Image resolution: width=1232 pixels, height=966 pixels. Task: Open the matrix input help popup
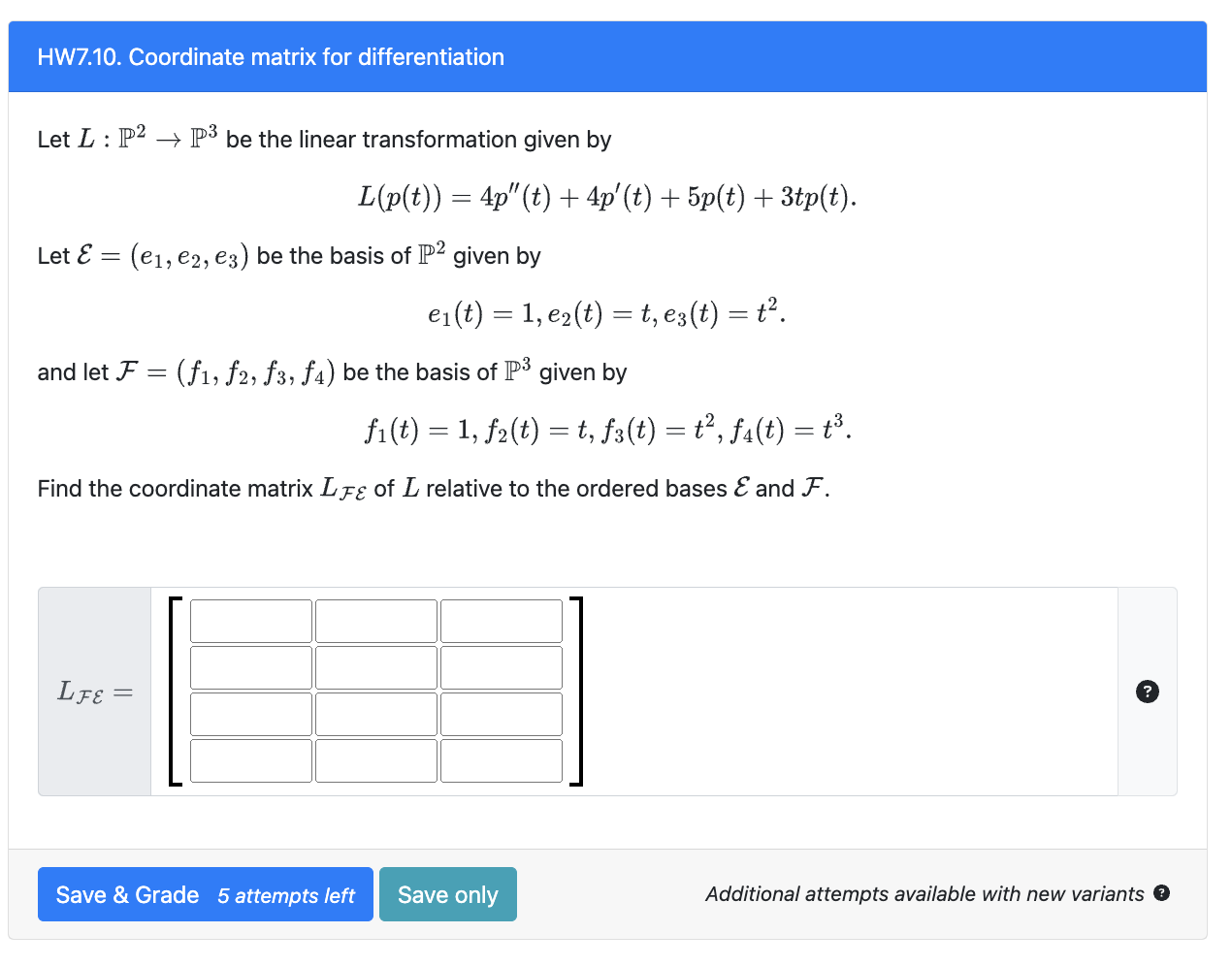[x=1148, y=692]
